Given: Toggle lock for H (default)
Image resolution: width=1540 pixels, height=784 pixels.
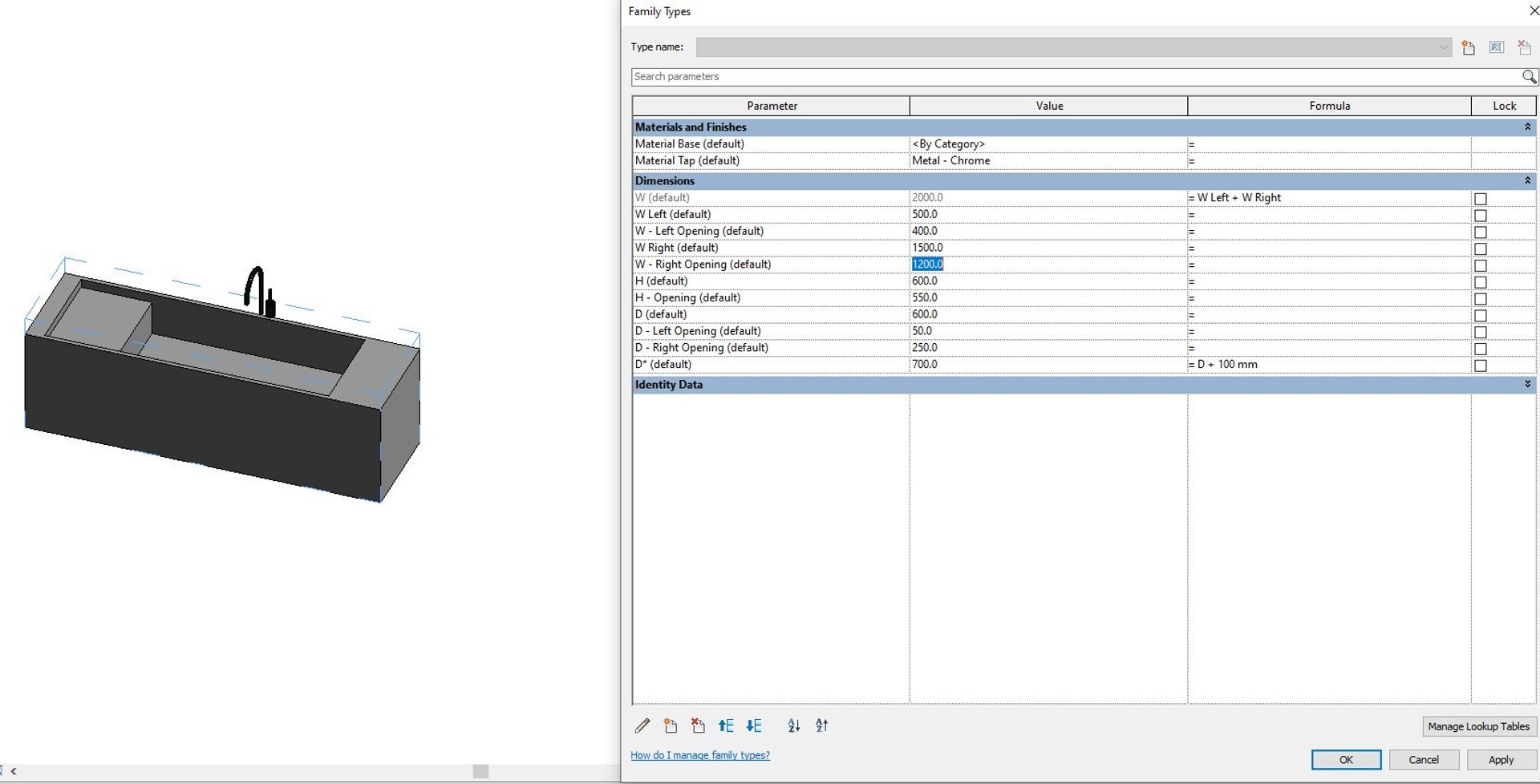Looking at the screenshot, I should coord(1481,282).
